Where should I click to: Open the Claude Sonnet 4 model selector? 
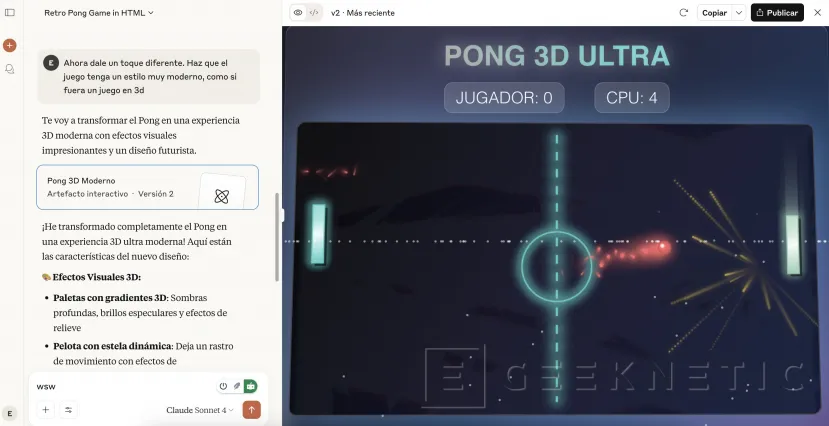tap(199, 410)
